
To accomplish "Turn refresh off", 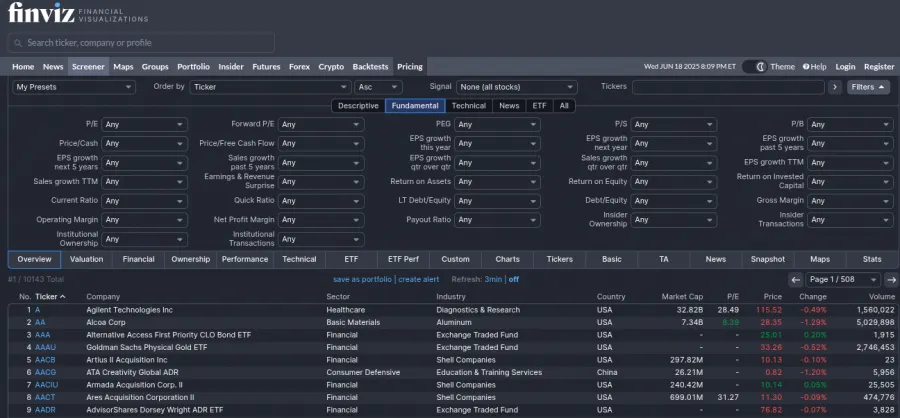I will click(x=514, y=280).
